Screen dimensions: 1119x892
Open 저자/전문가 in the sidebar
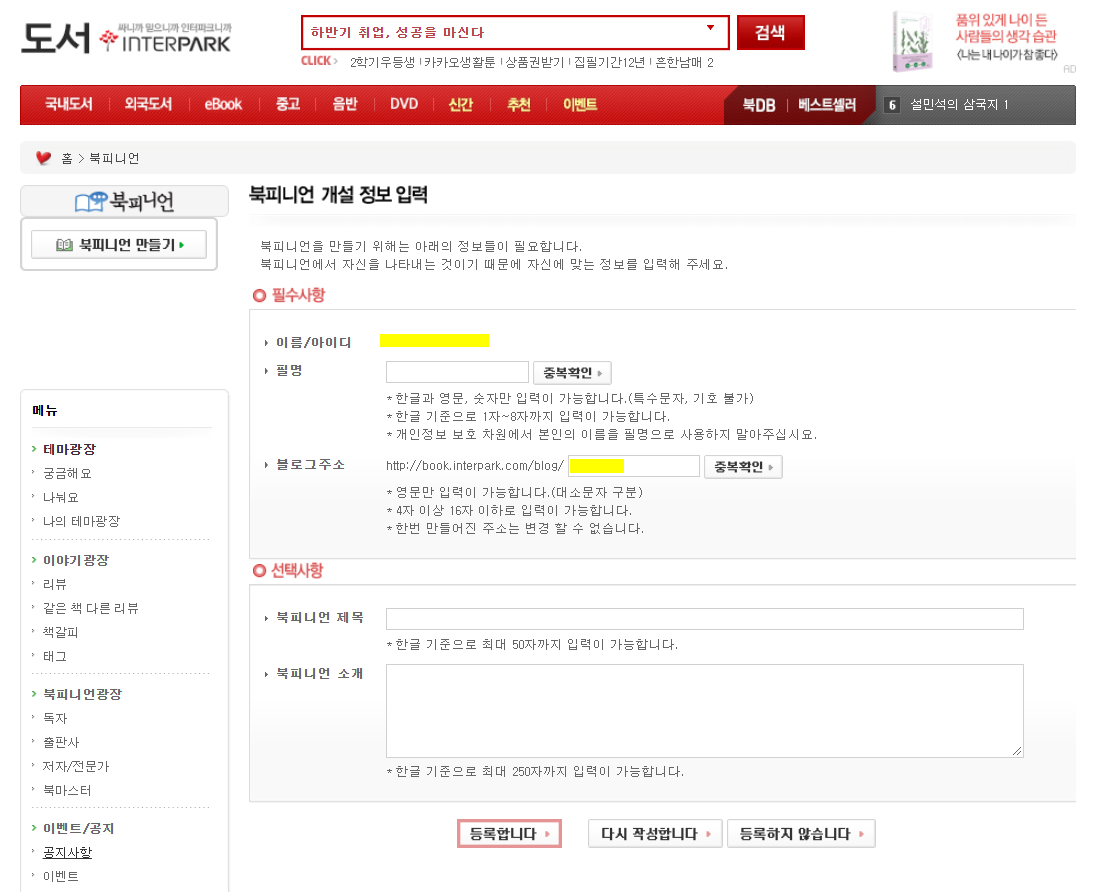[76, 766]
